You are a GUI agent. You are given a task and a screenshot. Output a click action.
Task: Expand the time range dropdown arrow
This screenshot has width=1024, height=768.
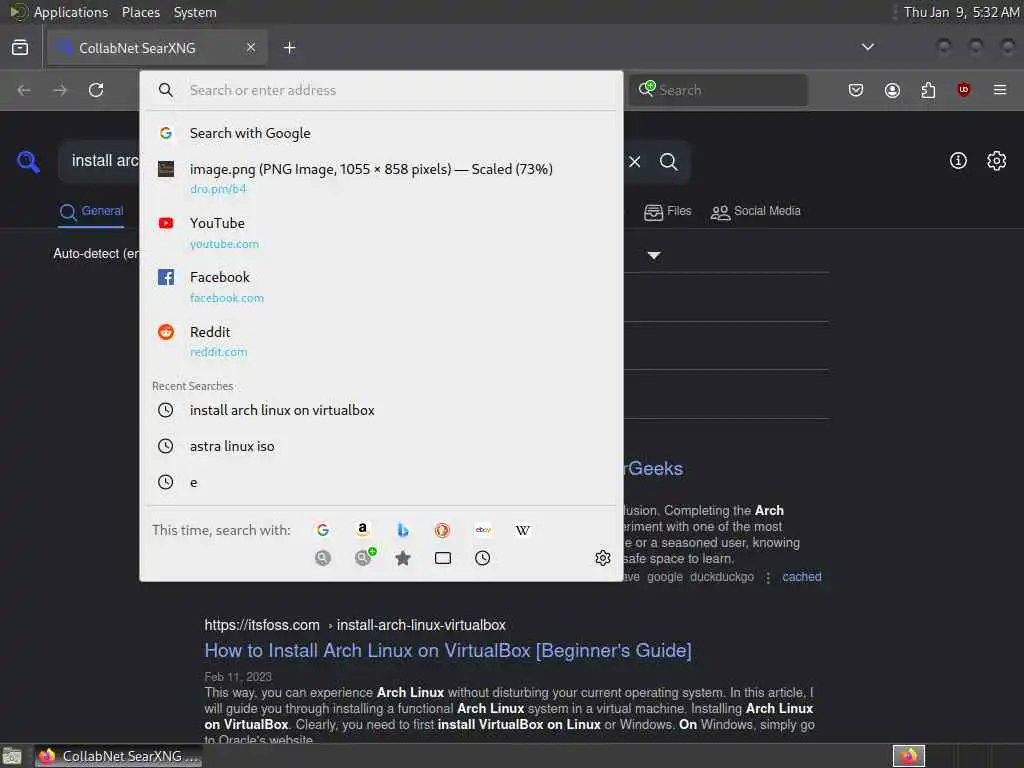click(654, 255)
